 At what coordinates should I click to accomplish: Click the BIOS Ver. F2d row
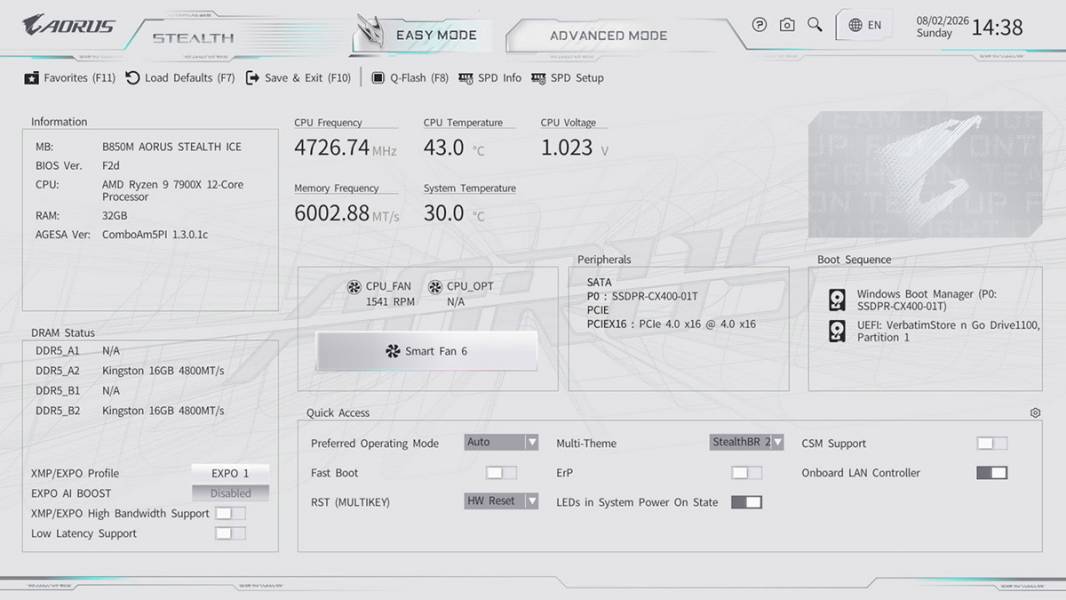[x=78, y=165]
